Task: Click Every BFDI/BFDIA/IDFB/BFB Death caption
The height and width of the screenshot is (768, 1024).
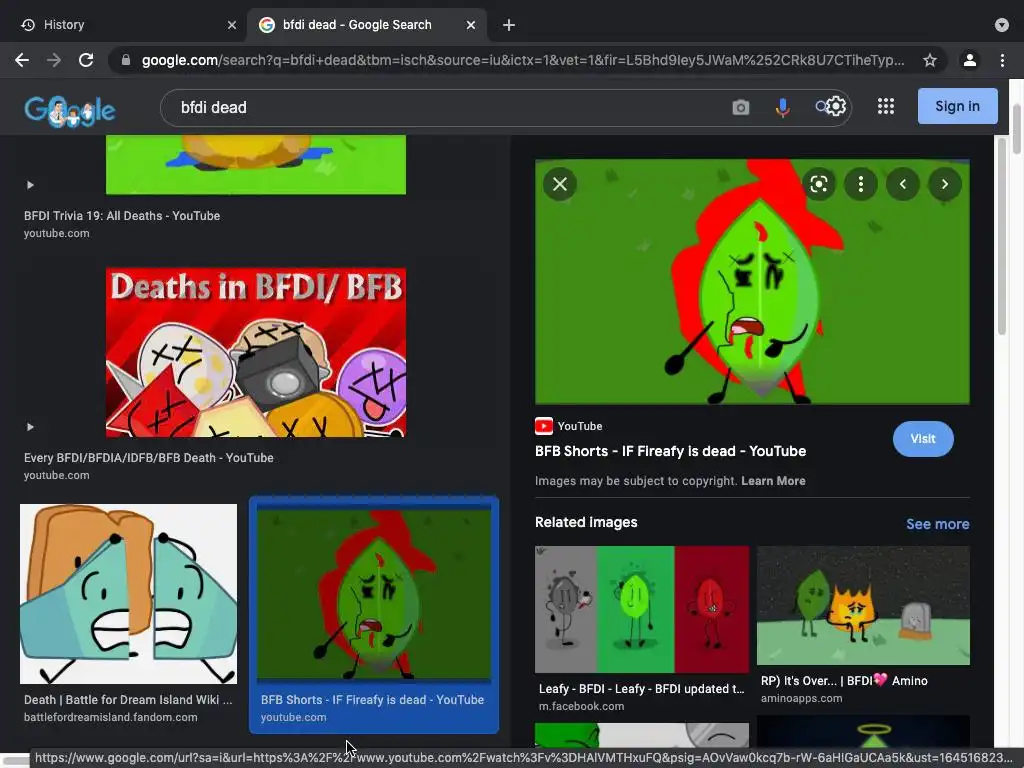Action: (x=149, y=458)
